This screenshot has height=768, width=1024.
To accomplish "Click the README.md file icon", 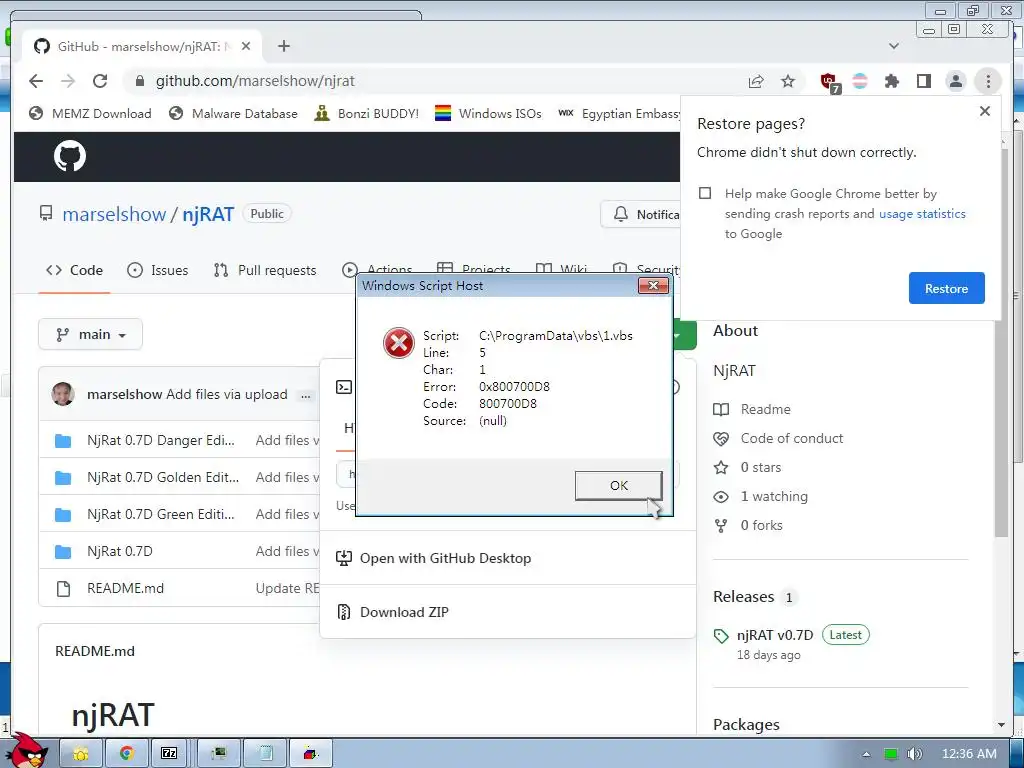I will 63,588.
